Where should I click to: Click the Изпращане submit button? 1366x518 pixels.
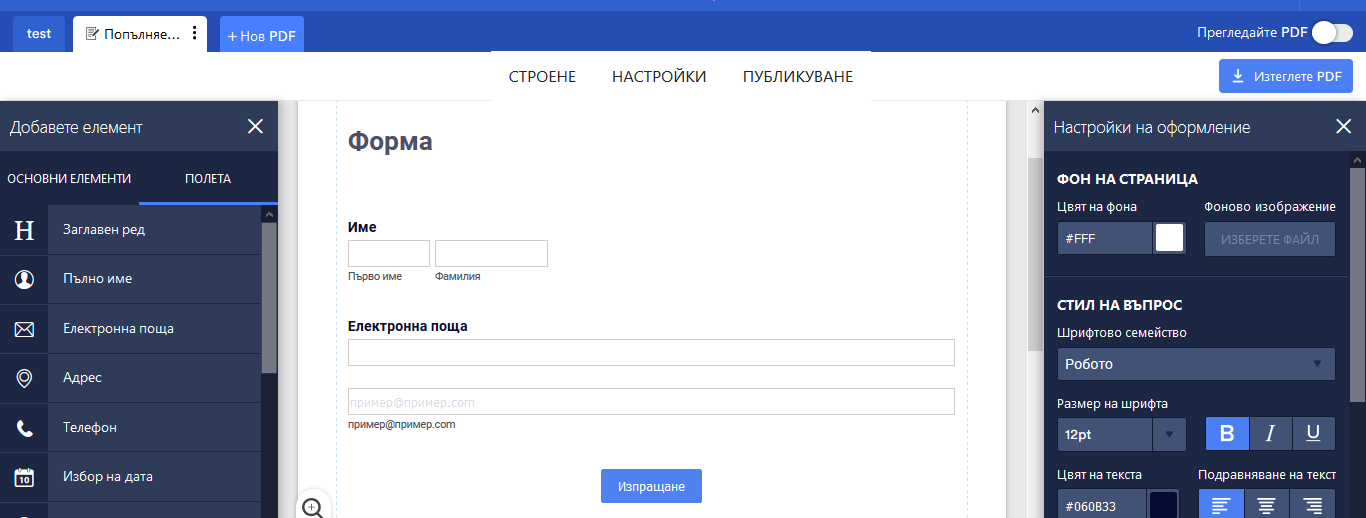(651, 486)
